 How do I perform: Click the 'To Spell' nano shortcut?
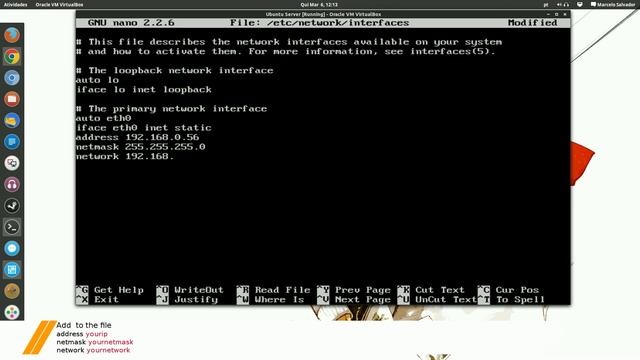click(x=511, y=300)
